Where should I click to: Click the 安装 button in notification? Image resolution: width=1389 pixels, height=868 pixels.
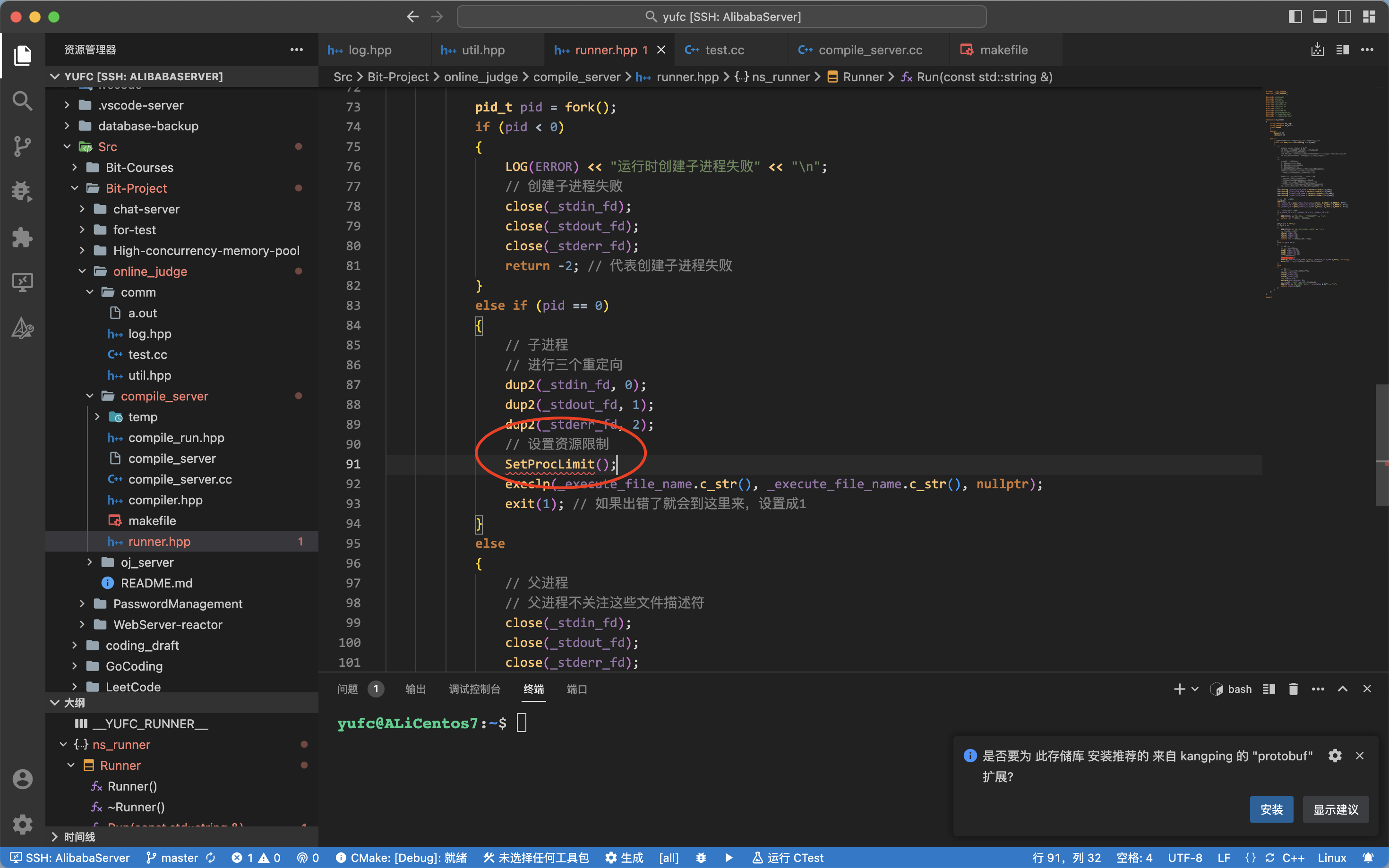point(1271,809)
